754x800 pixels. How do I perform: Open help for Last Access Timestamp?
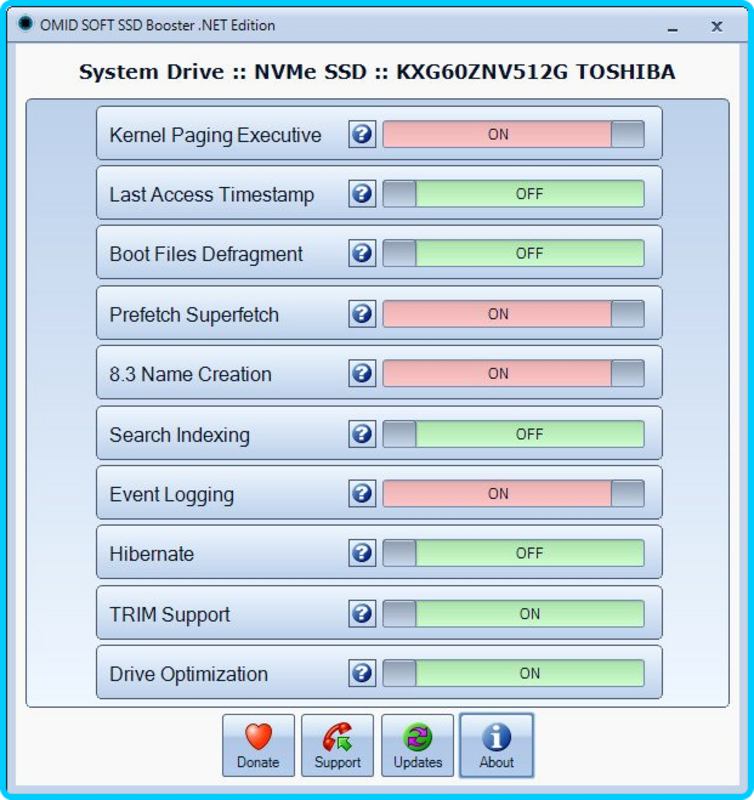coord(362,194)
